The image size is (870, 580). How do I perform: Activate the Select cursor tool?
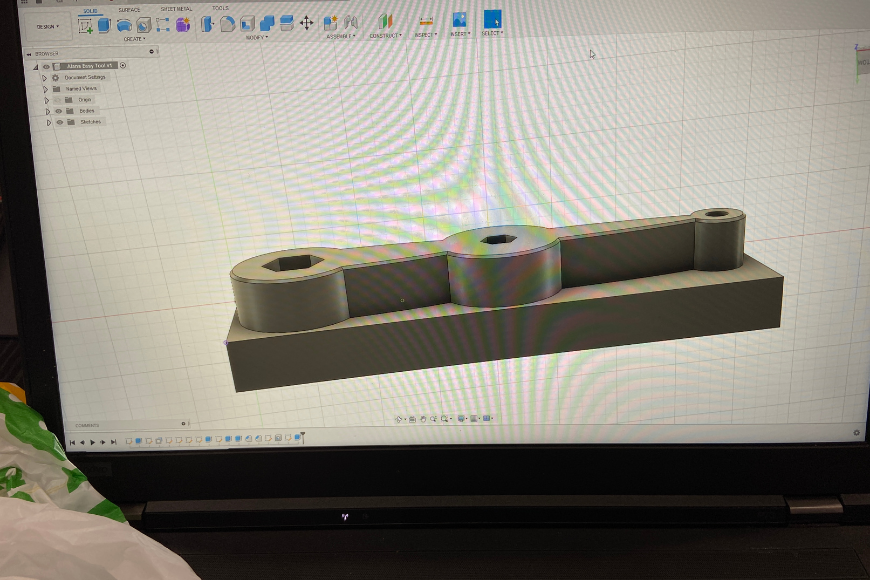[492, 19]
